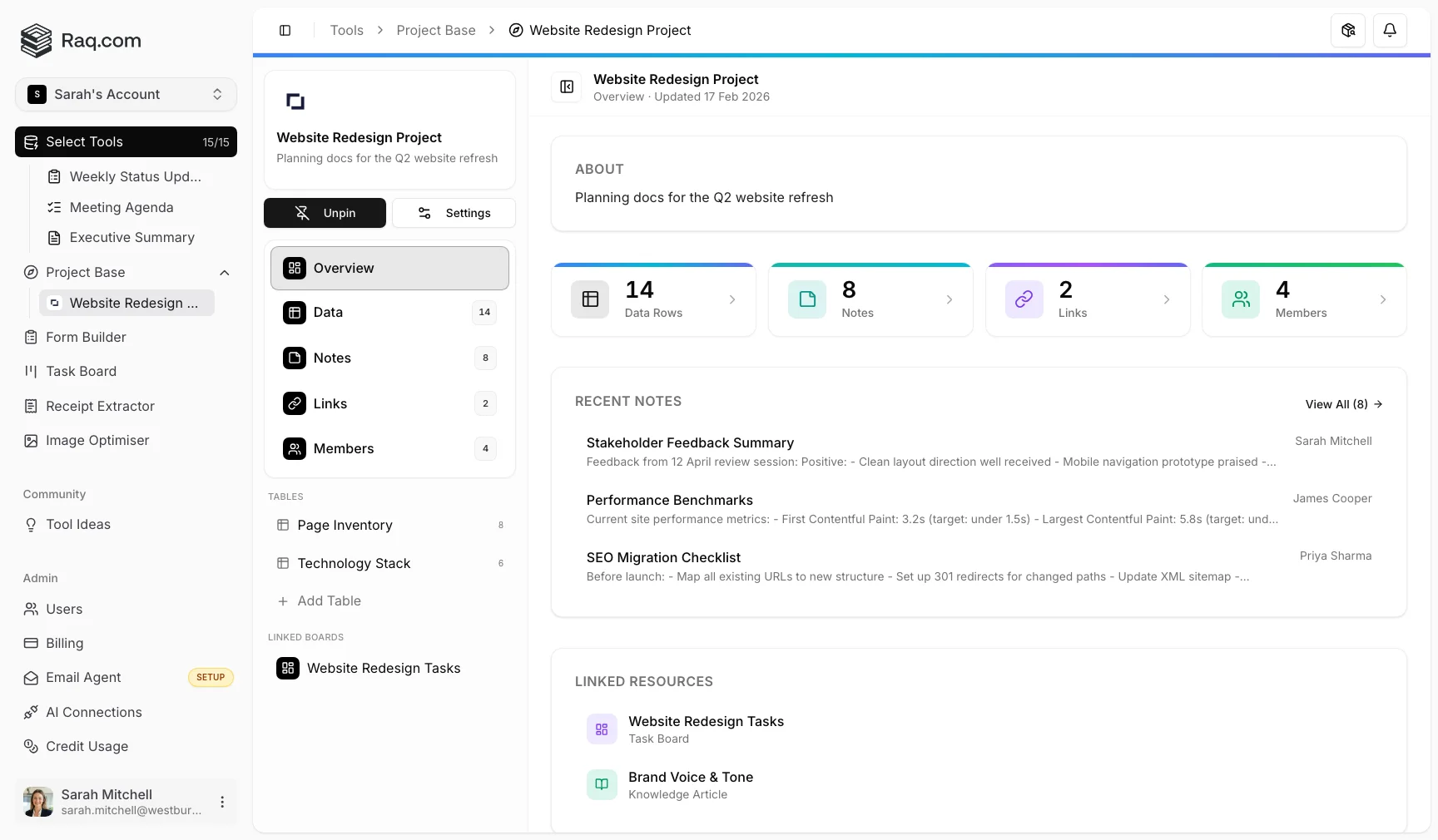Switch to the Notes section tab
Image resolution: width=1438 pixels, height=840 pixels.
(389, 358)
